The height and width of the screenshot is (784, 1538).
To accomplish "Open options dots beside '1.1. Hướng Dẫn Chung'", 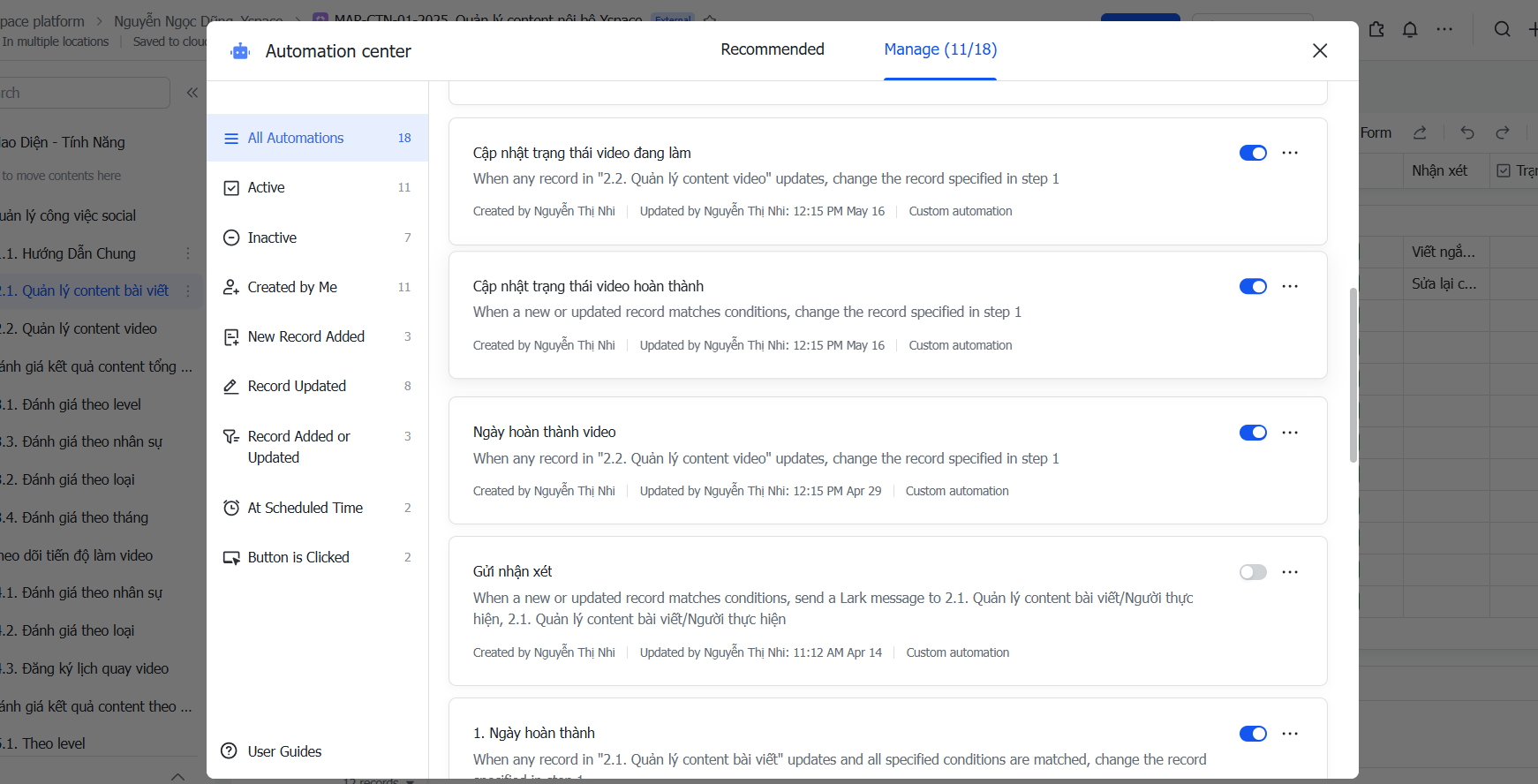I will pos(188,253).
